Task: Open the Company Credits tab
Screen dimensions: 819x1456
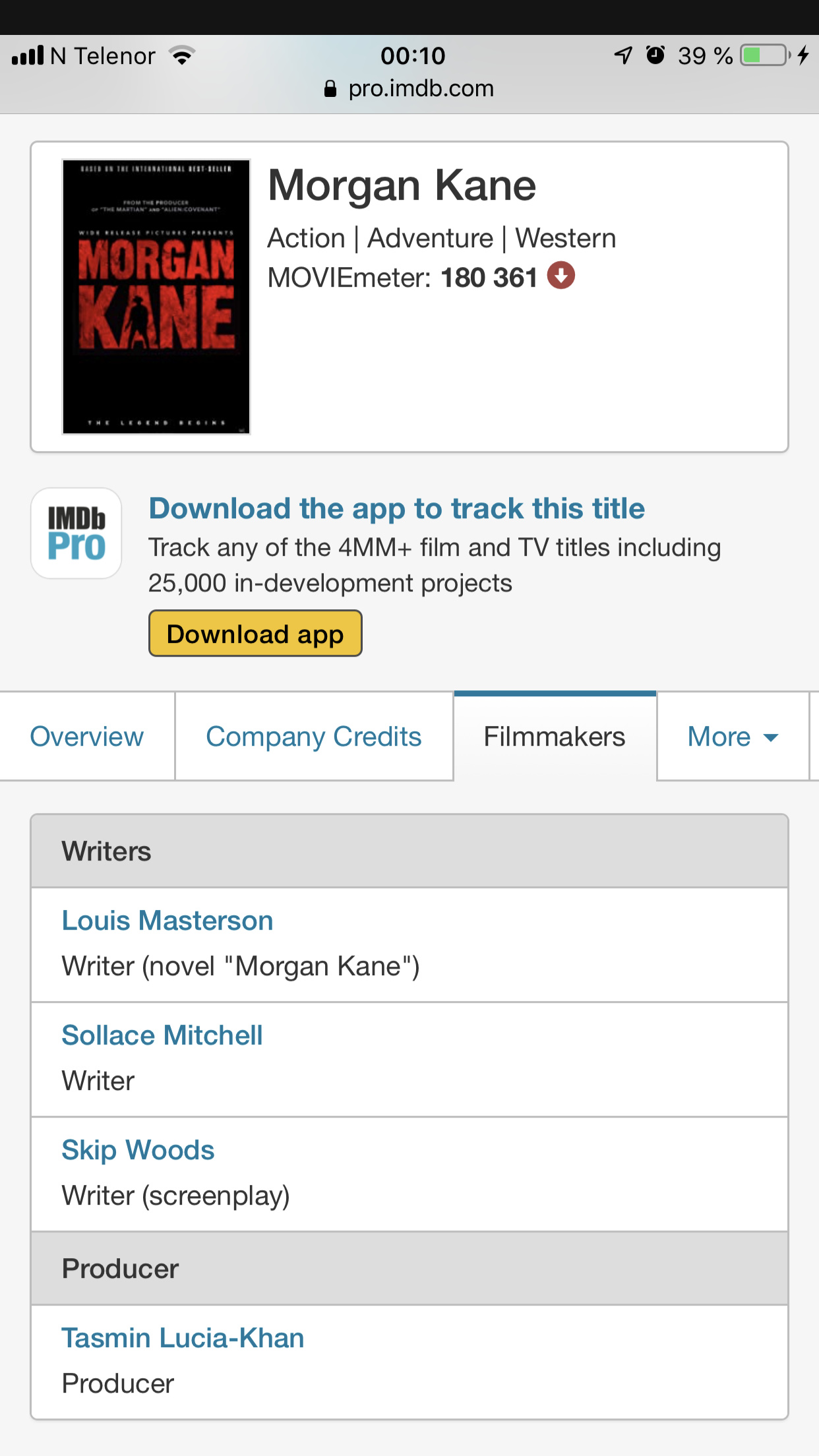Action: point(314,737)
